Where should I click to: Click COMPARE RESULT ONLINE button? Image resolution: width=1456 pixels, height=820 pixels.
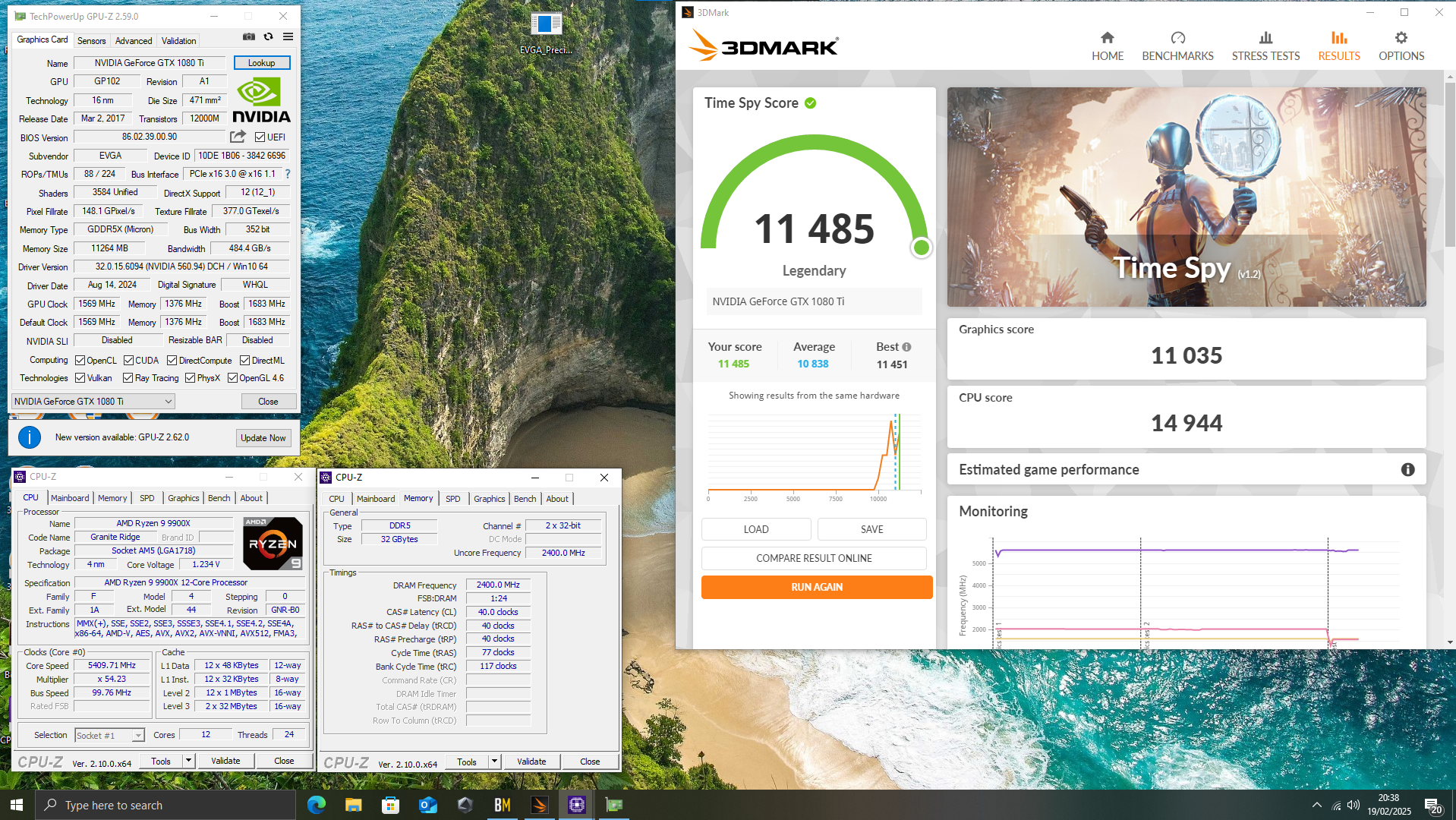[x=814, y=558]
